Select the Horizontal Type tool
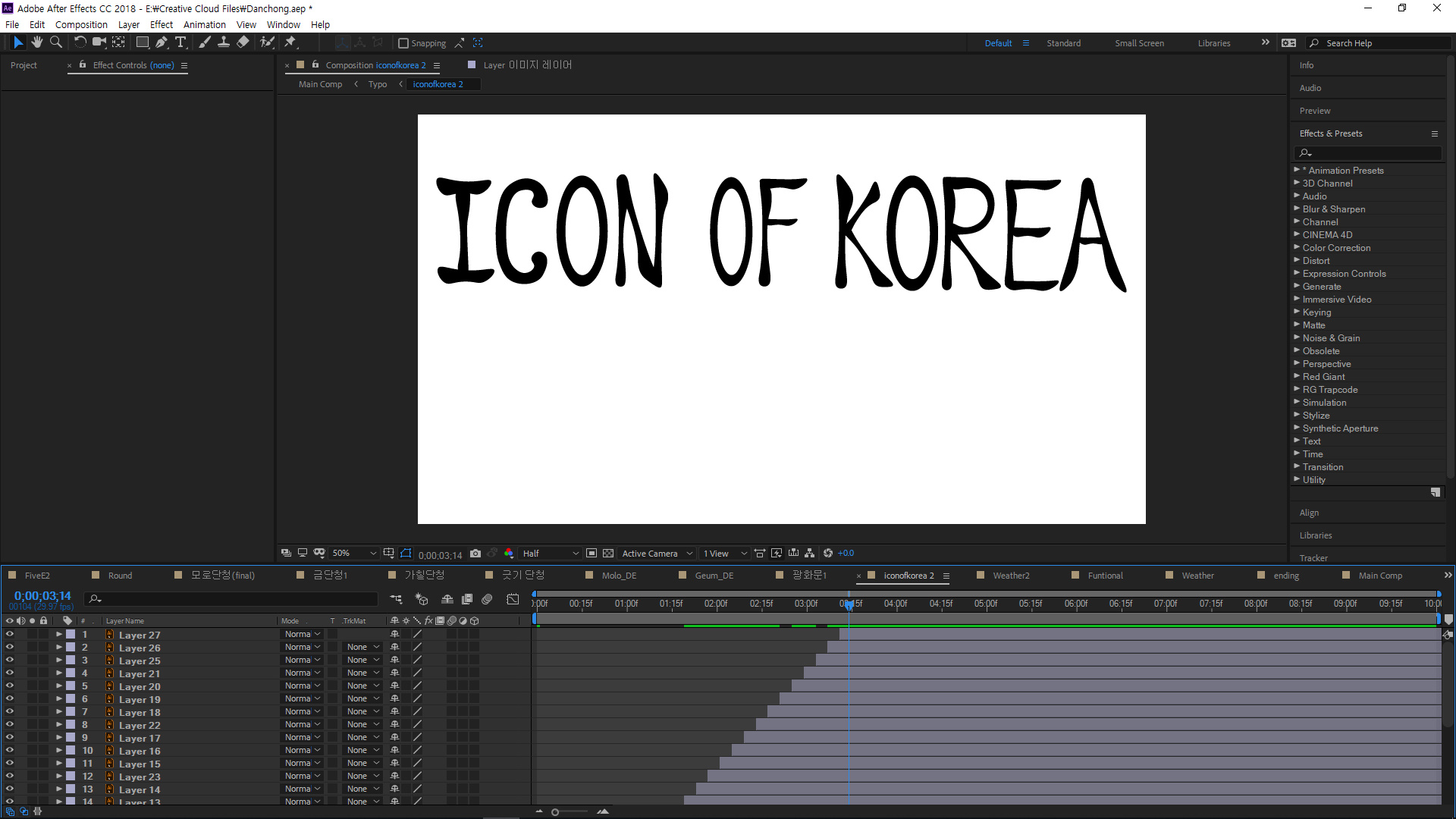The height and width of the screenshot is (819, 1456). point(180,42)
